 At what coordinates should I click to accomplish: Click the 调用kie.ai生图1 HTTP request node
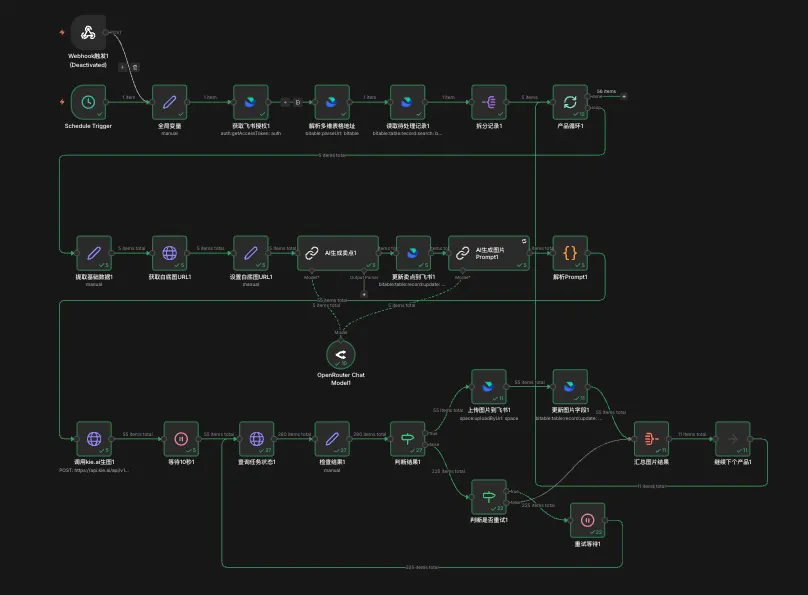coord(94,438)
